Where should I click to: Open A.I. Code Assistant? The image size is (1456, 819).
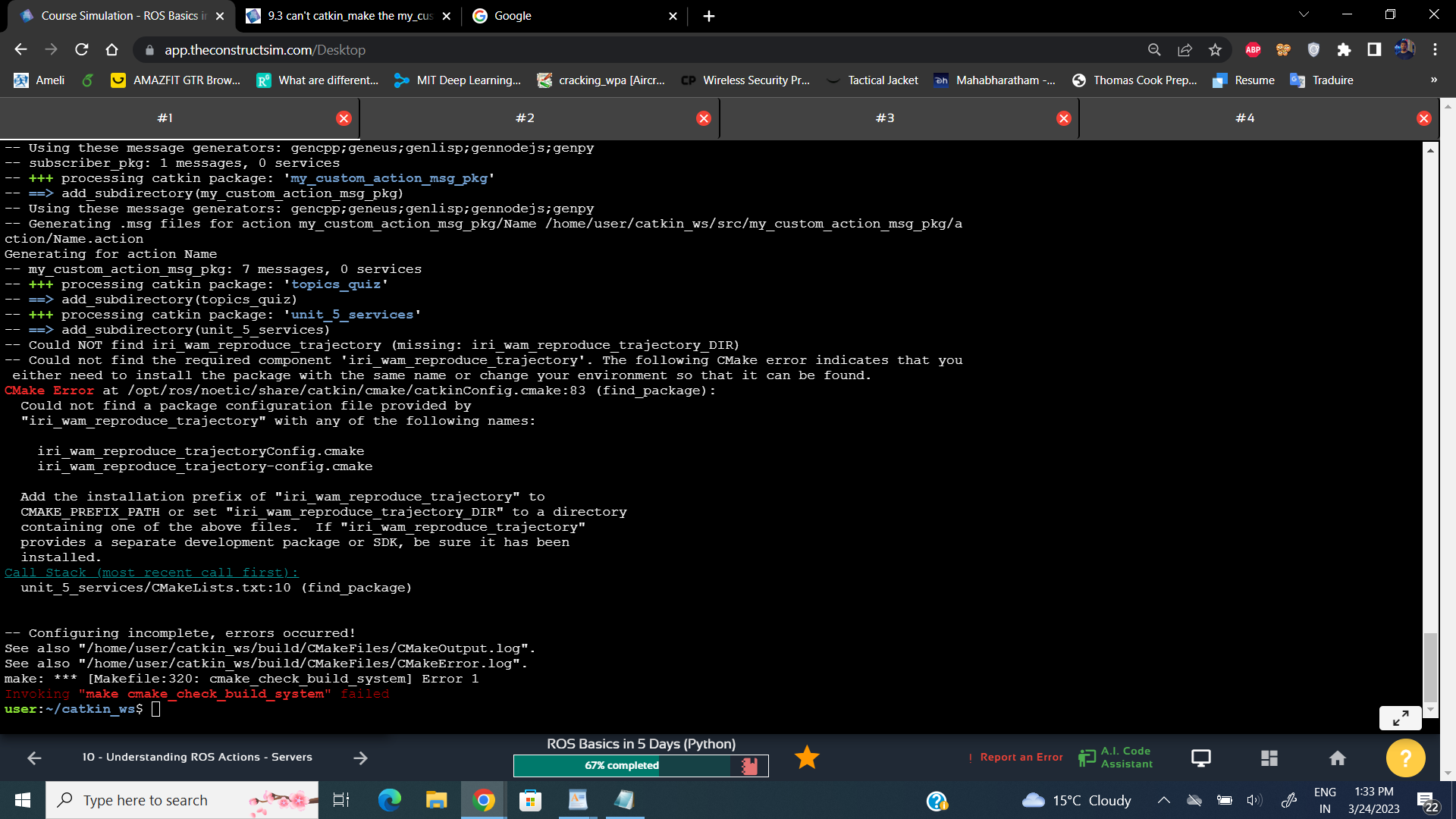coord(1116,758)
